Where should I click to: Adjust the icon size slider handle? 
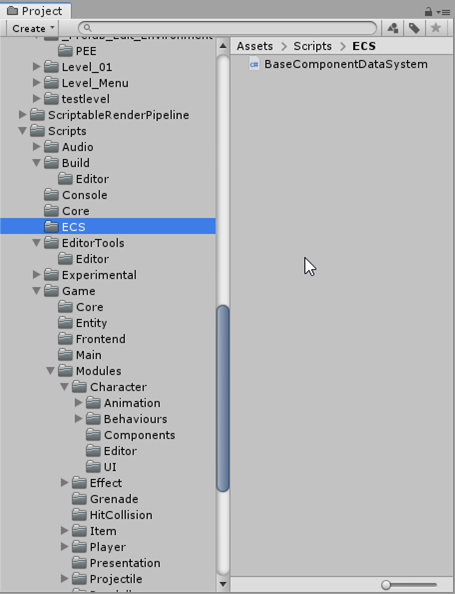(x=386, y=585)
